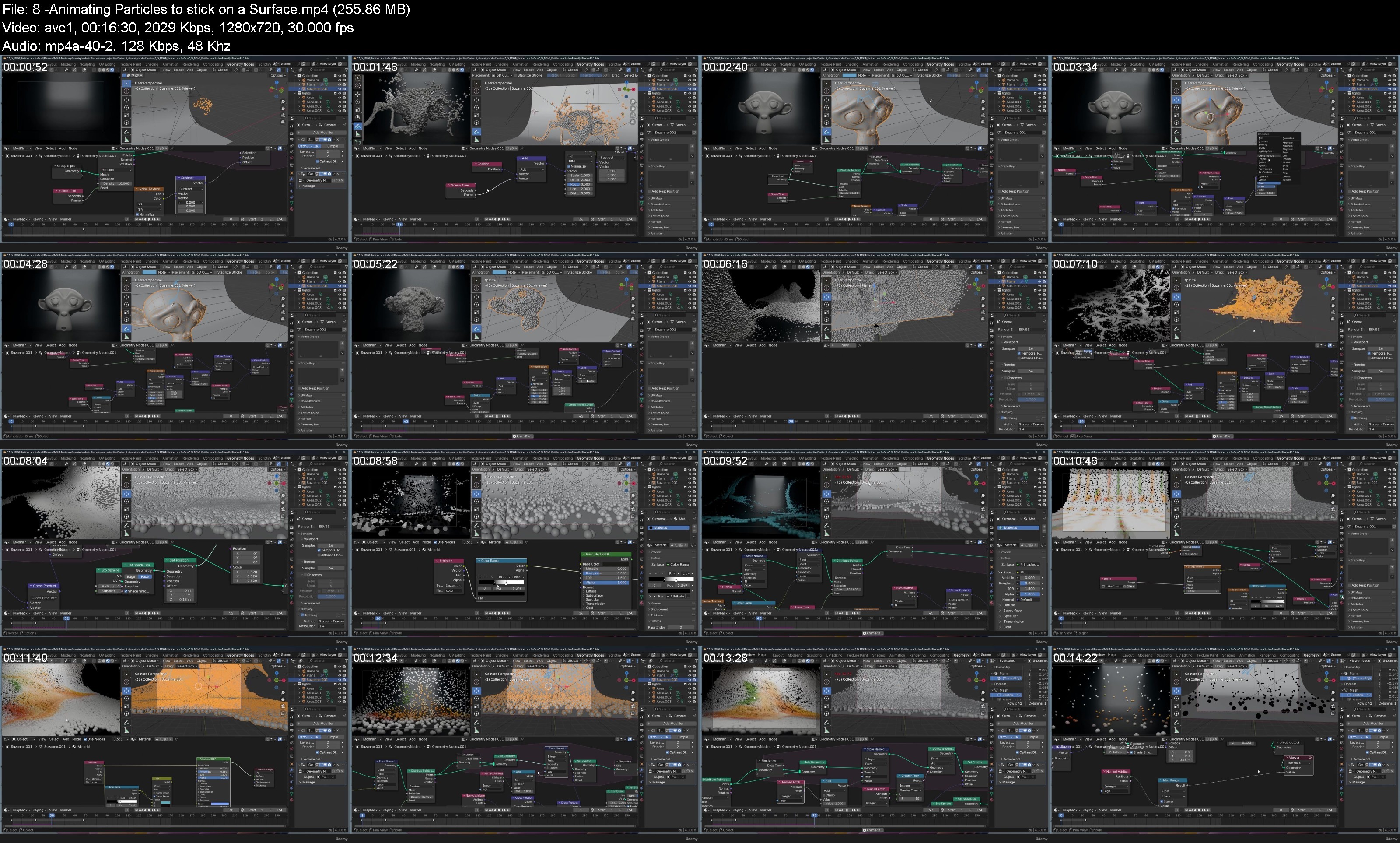1400x843 pixels.
Task: In the 00:00:52 frame, toggle the Normalize checkbox
Action: pos(137,215)
